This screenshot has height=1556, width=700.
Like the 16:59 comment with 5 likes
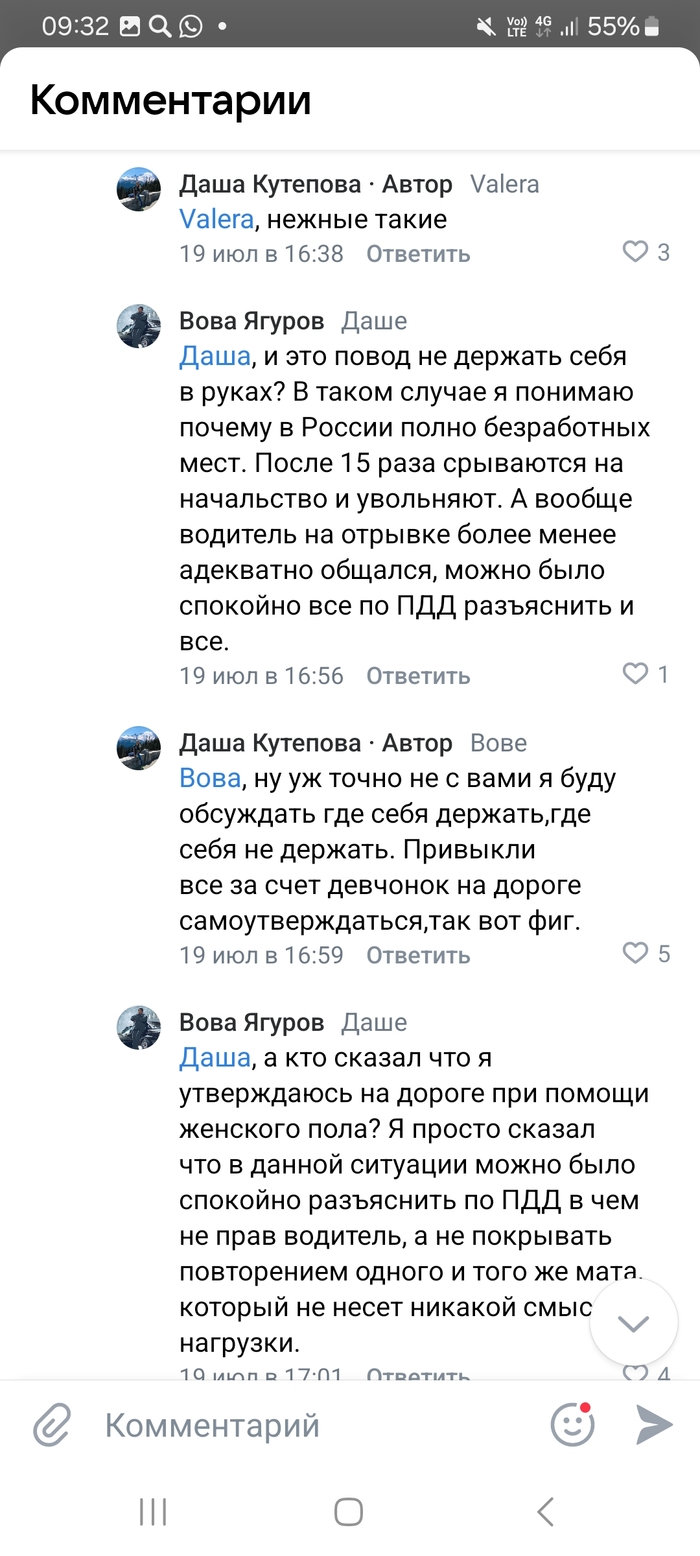636,953
